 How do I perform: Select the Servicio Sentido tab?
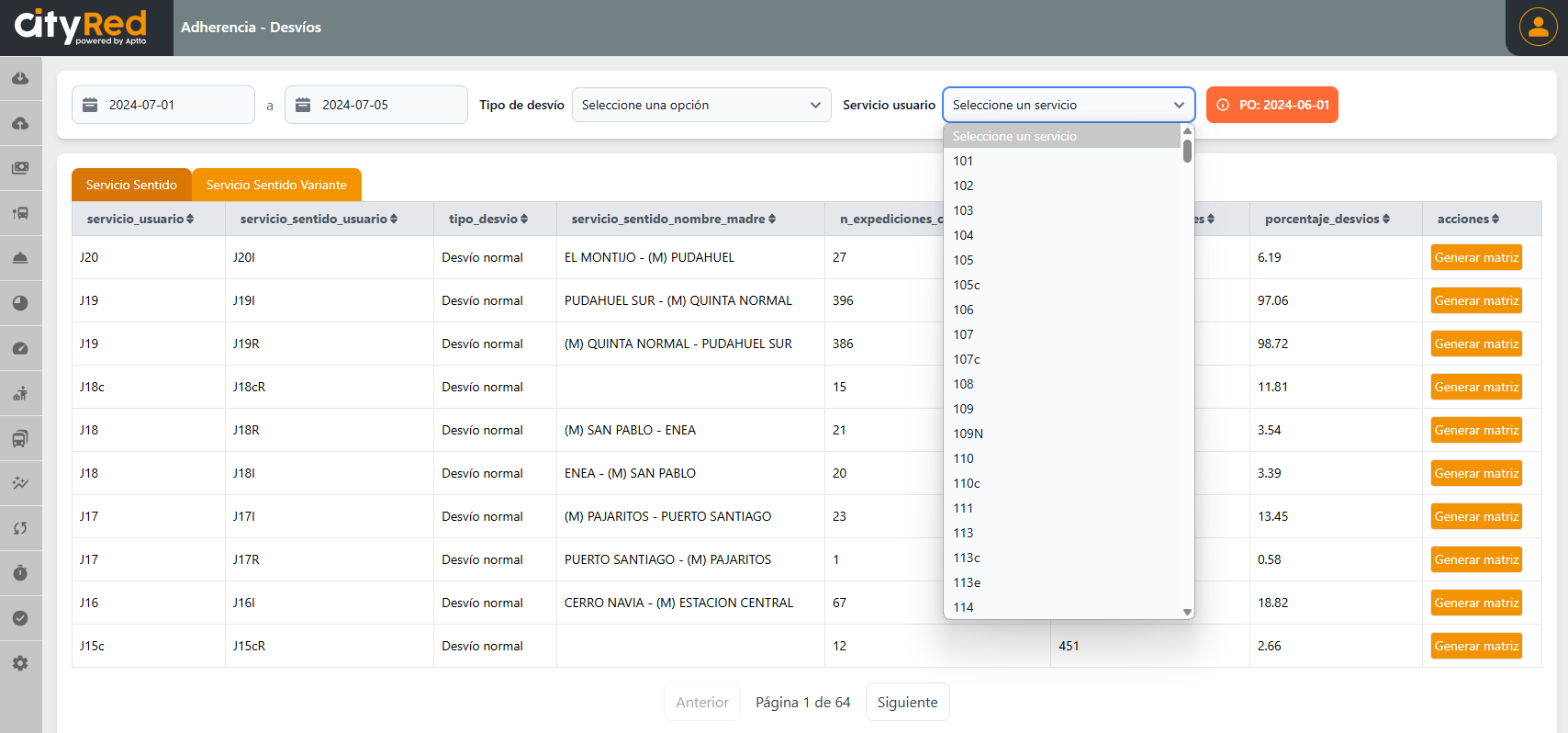tap(131, 185)
